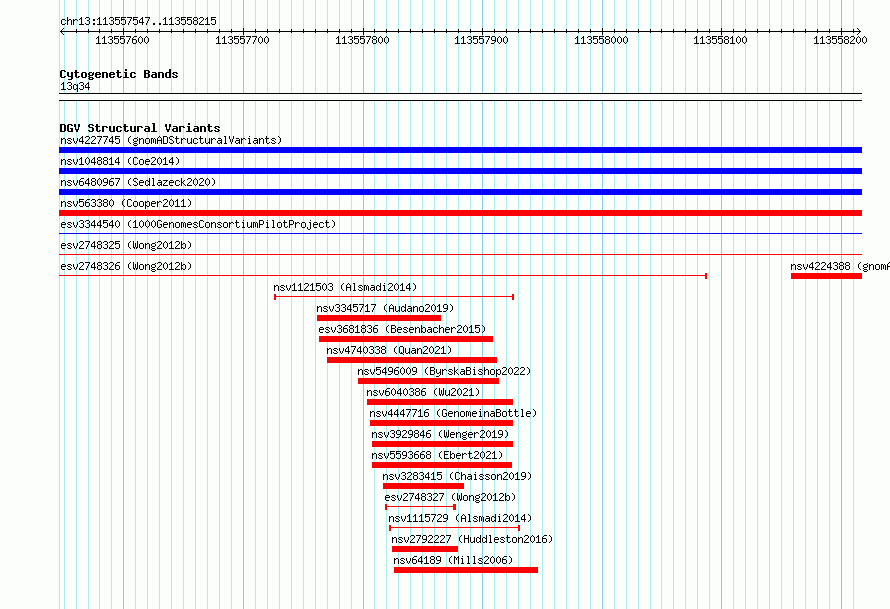This screenshot has height=609, width=890.
Task: Click the red bar under nsv64189 Mills2006
Action: click(x=466, y=570)
